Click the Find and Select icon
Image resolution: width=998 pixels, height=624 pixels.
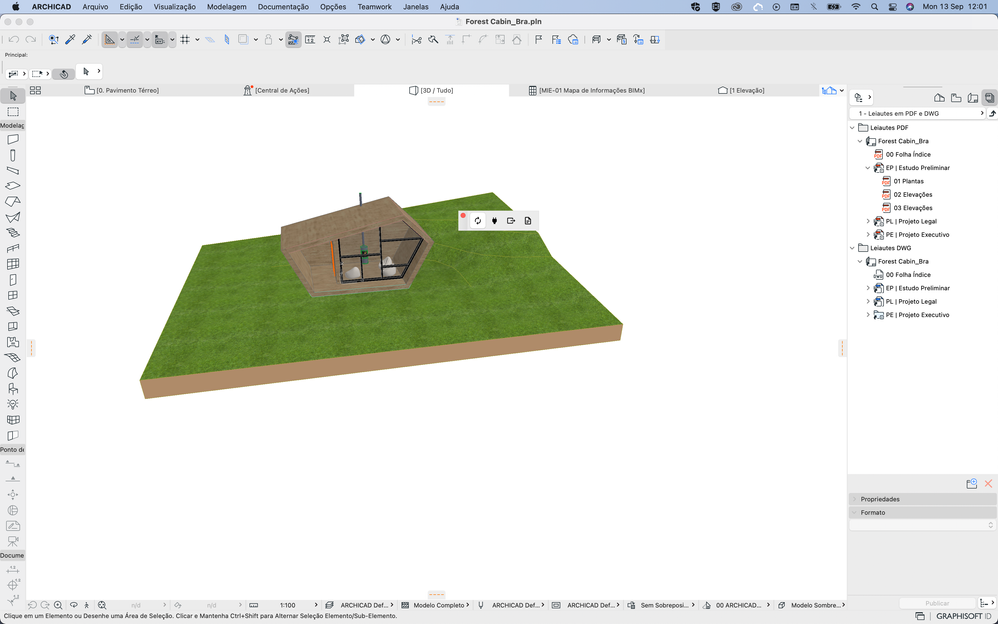53,39
